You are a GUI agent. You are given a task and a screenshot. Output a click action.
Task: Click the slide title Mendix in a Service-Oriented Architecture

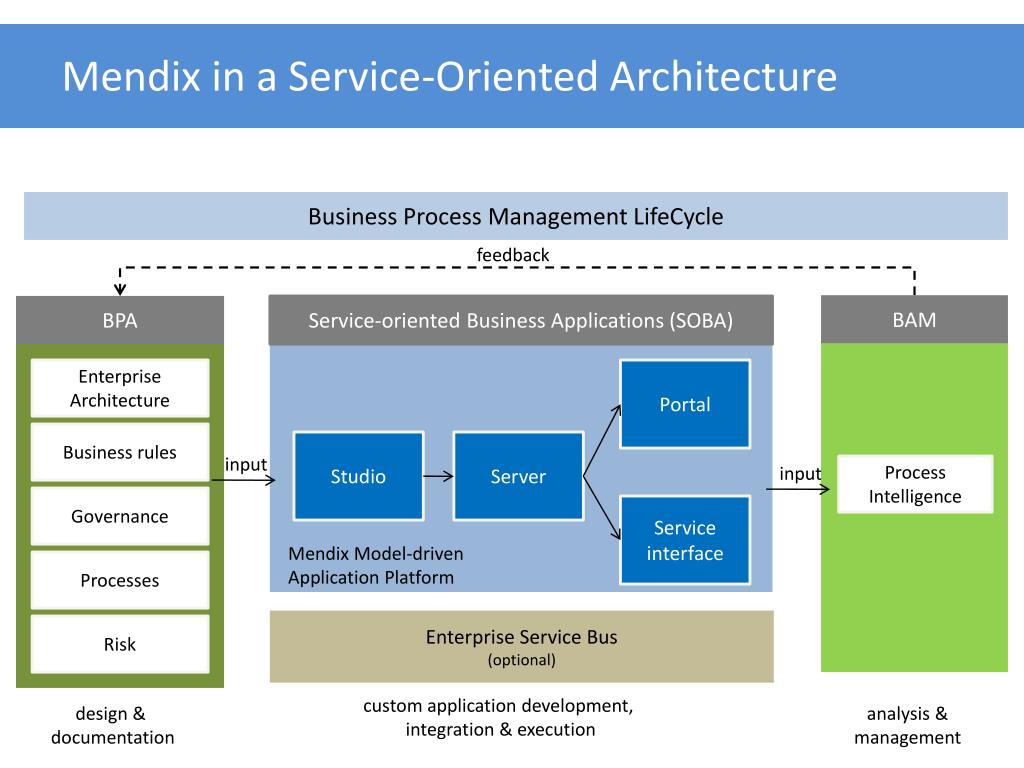[449, 76]
